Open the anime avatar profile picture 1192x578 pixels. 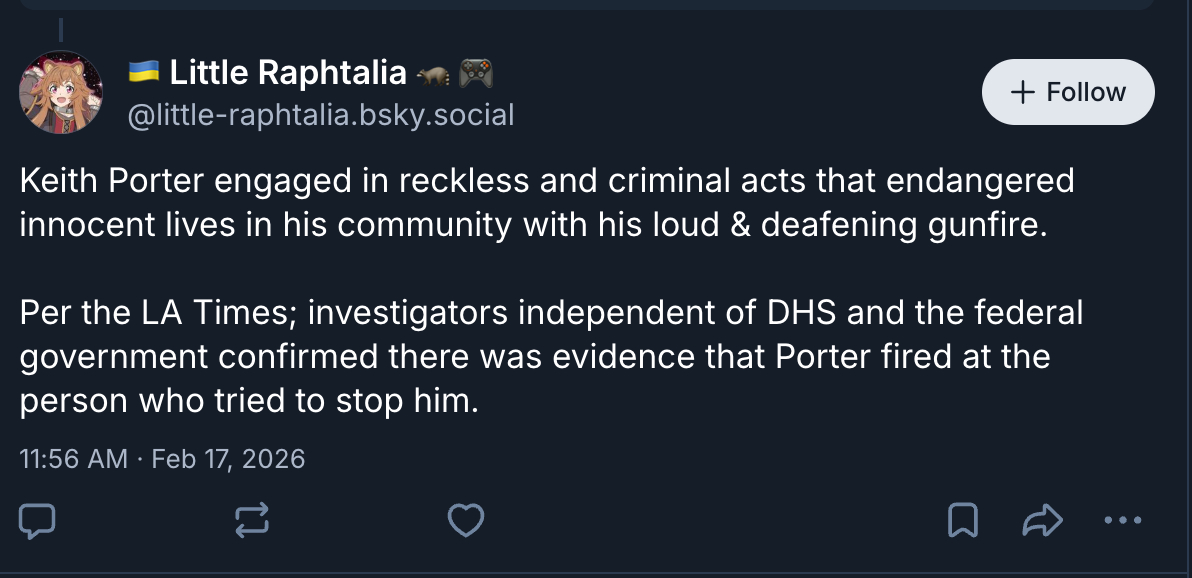tap(61, 92)
